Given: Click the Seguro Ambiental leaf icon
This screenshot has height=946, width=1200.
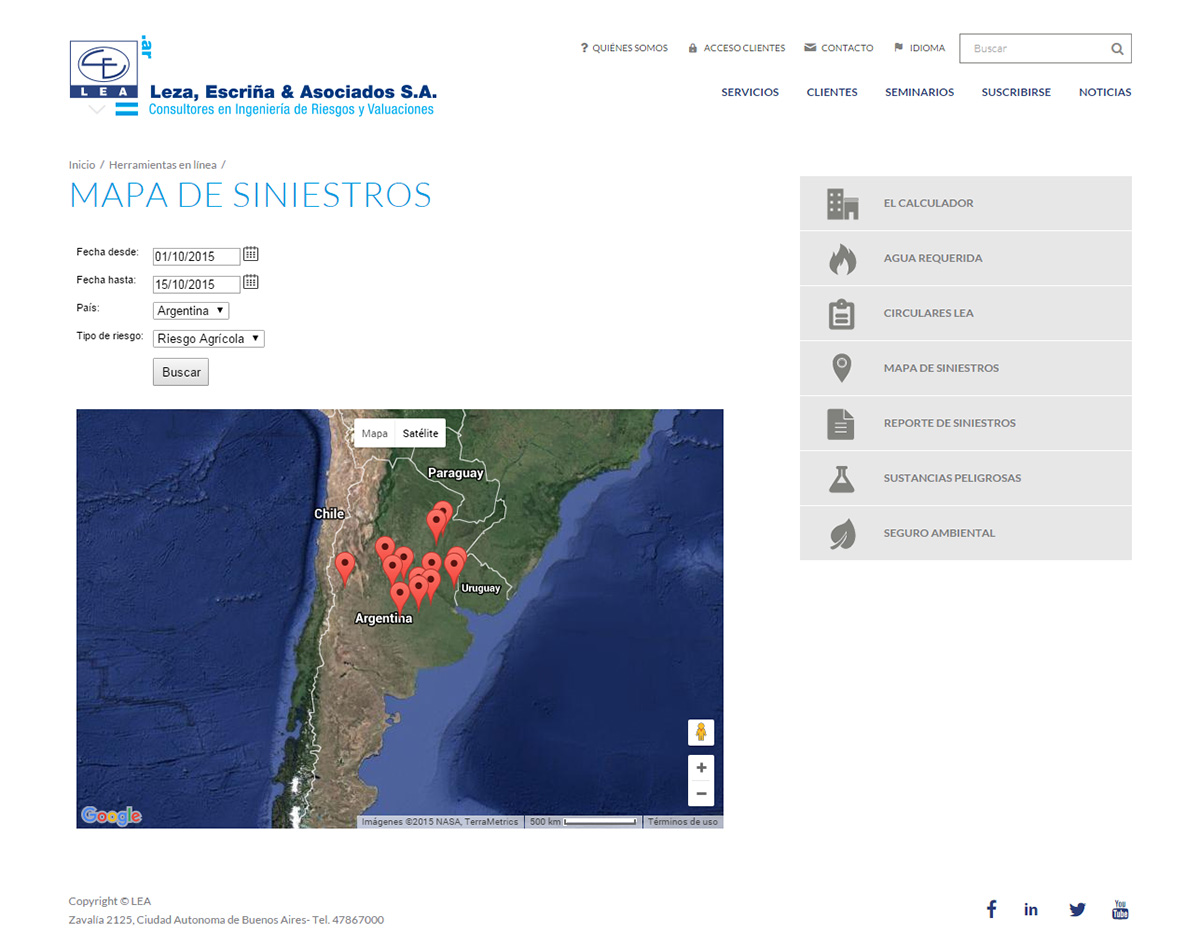Looking at the screenshot, I should pyautogui.click(x=842, y=533).
